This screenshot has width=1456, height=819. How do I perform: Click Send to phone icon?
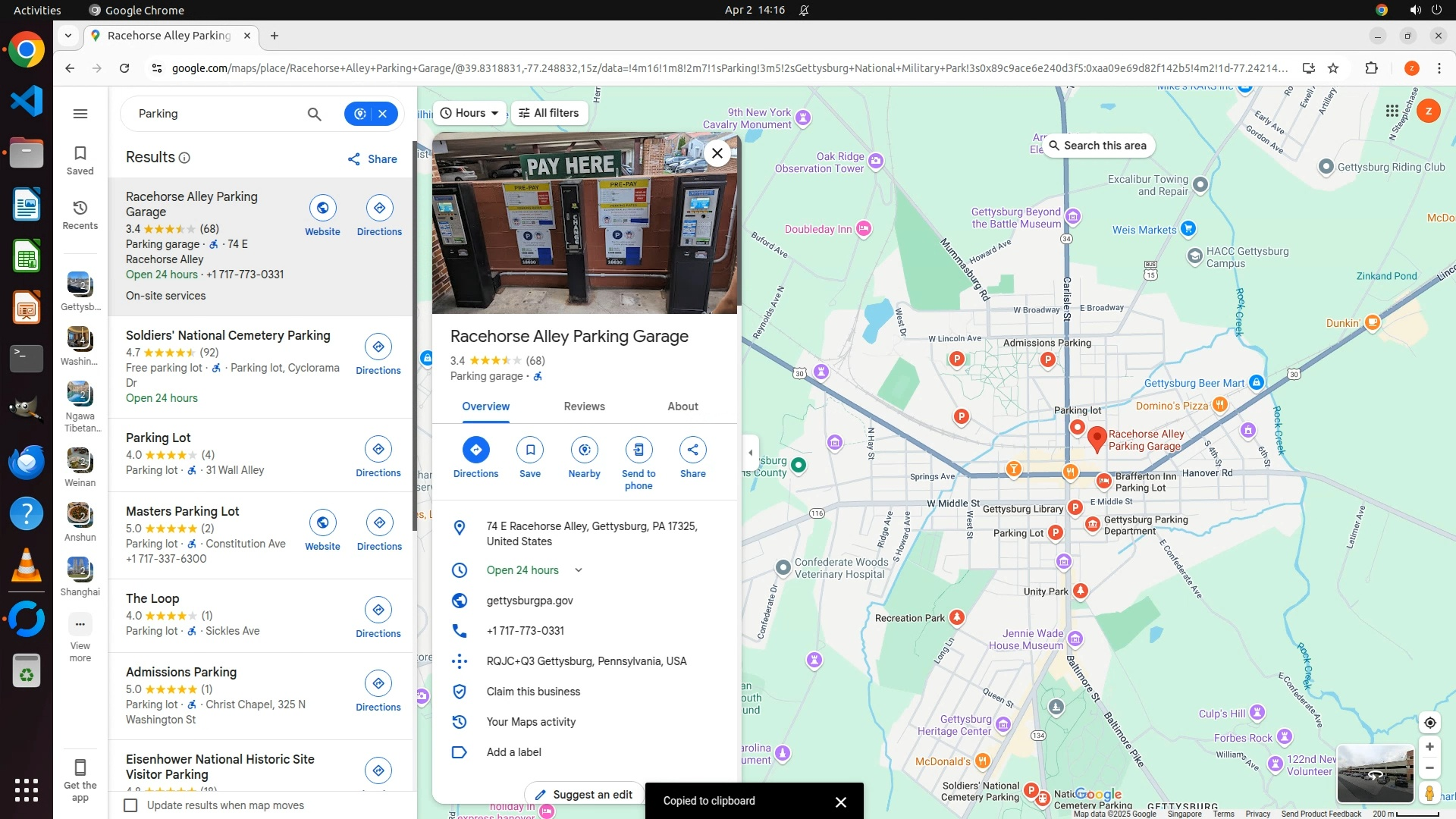[639, 450]
